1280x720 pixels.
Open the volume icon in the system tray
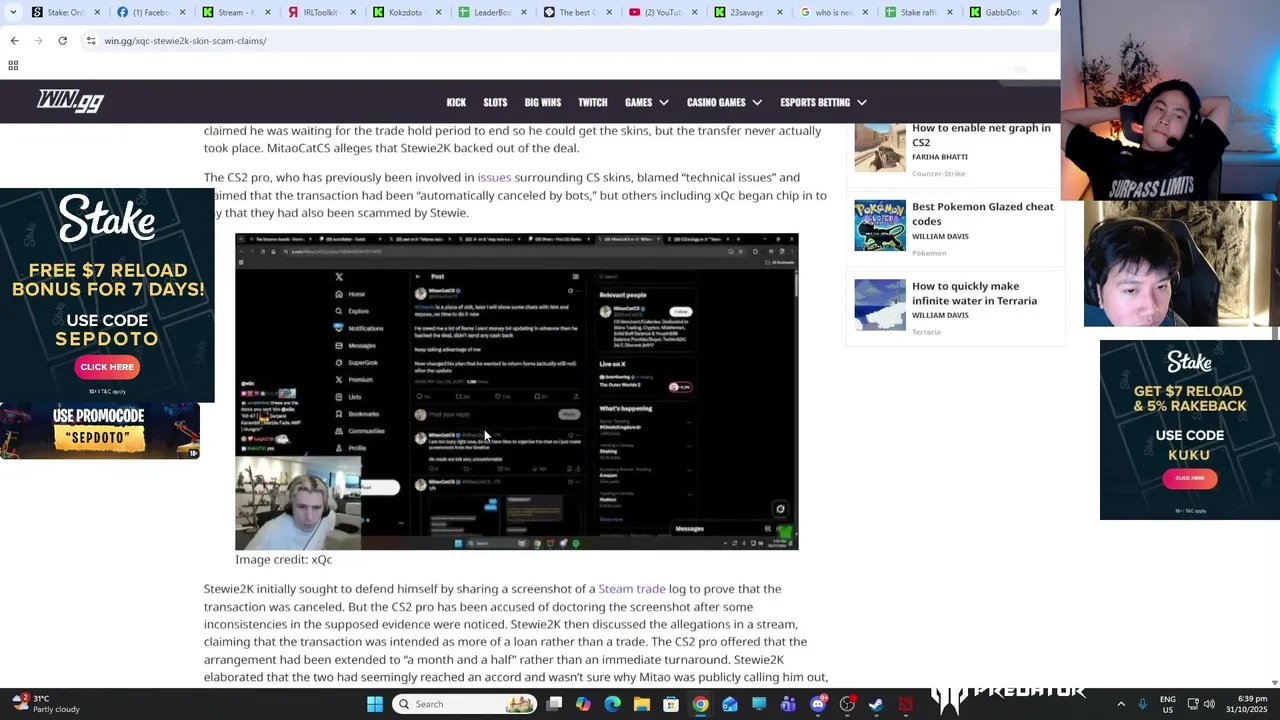pyautogui.click(x=1209, y=704)
